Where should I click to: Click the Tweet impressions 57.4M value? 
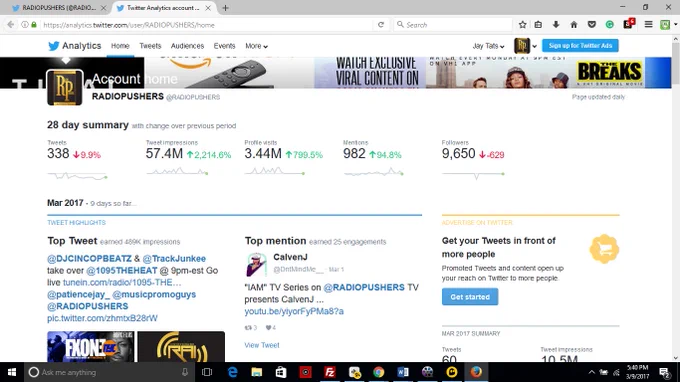point(164,154)
